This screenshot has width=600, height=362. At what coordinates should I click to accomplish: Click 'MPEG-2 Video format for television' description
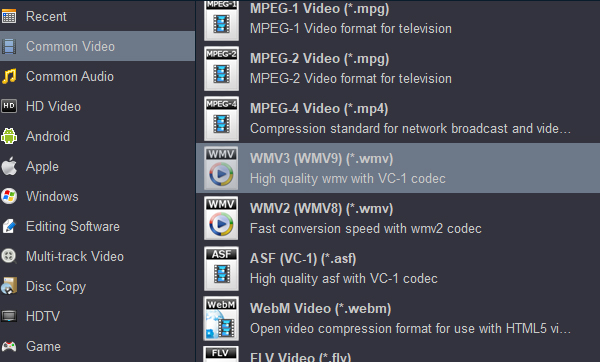pos(351,79)
